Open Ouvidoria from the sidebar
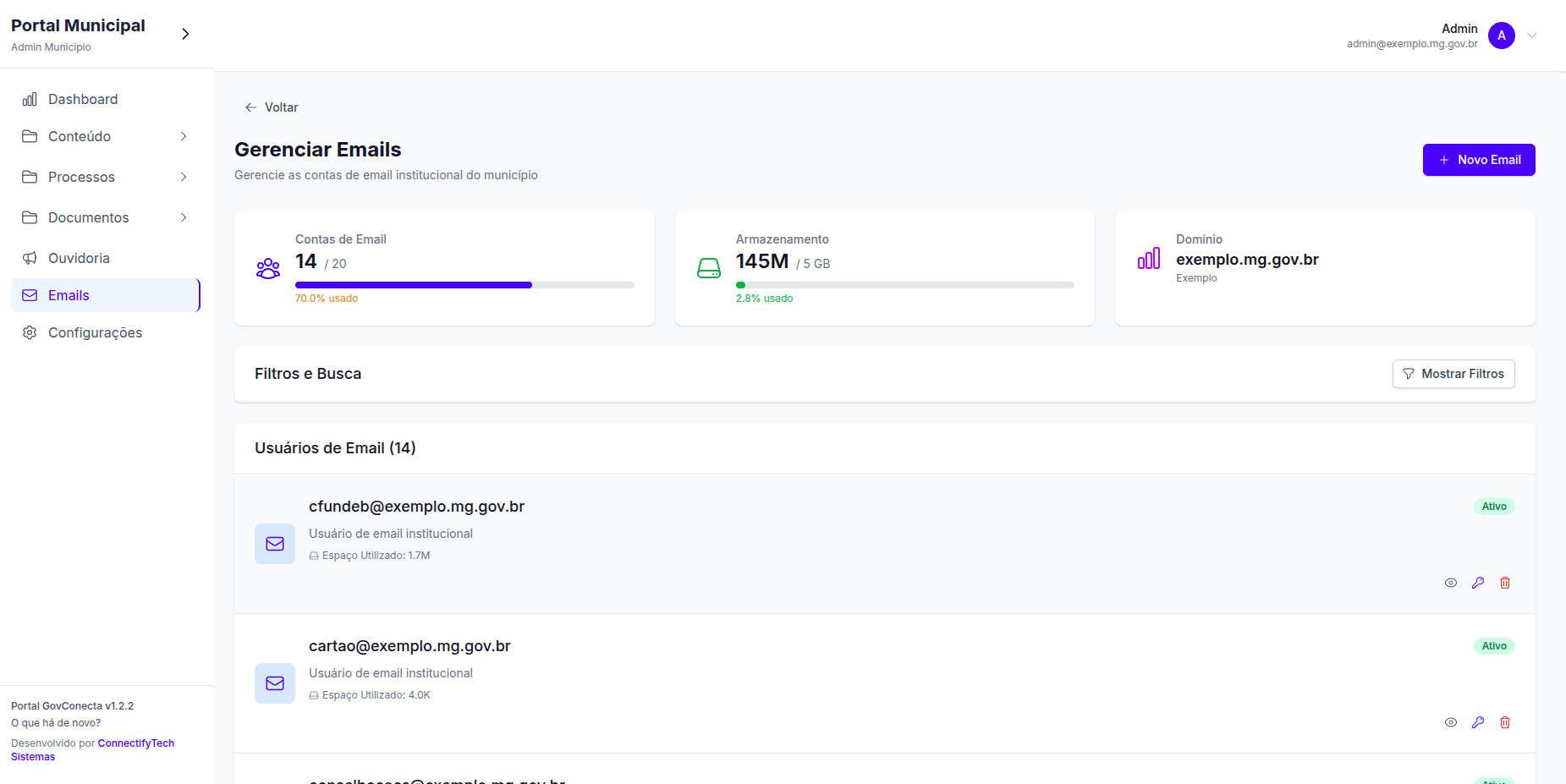Viewport: 1566px width, 784px height. (x=79, y=258)
